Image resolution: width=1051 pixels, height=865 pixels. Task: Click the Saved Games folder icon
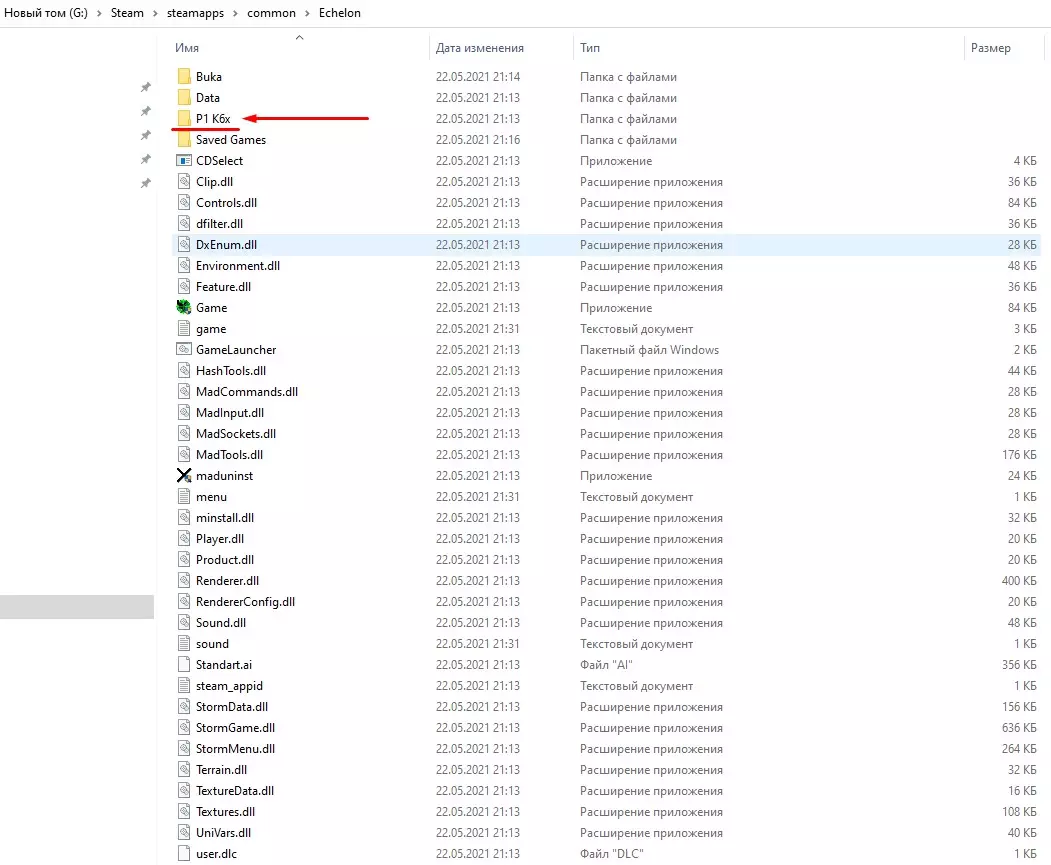[x=184, y=139]
